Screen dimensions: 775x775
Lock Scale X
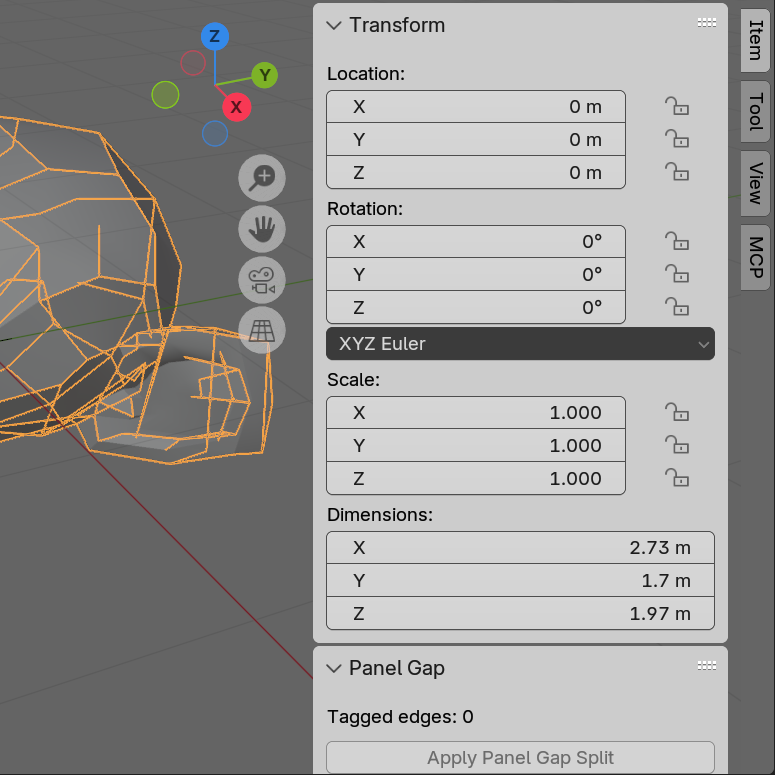(677, 412)
